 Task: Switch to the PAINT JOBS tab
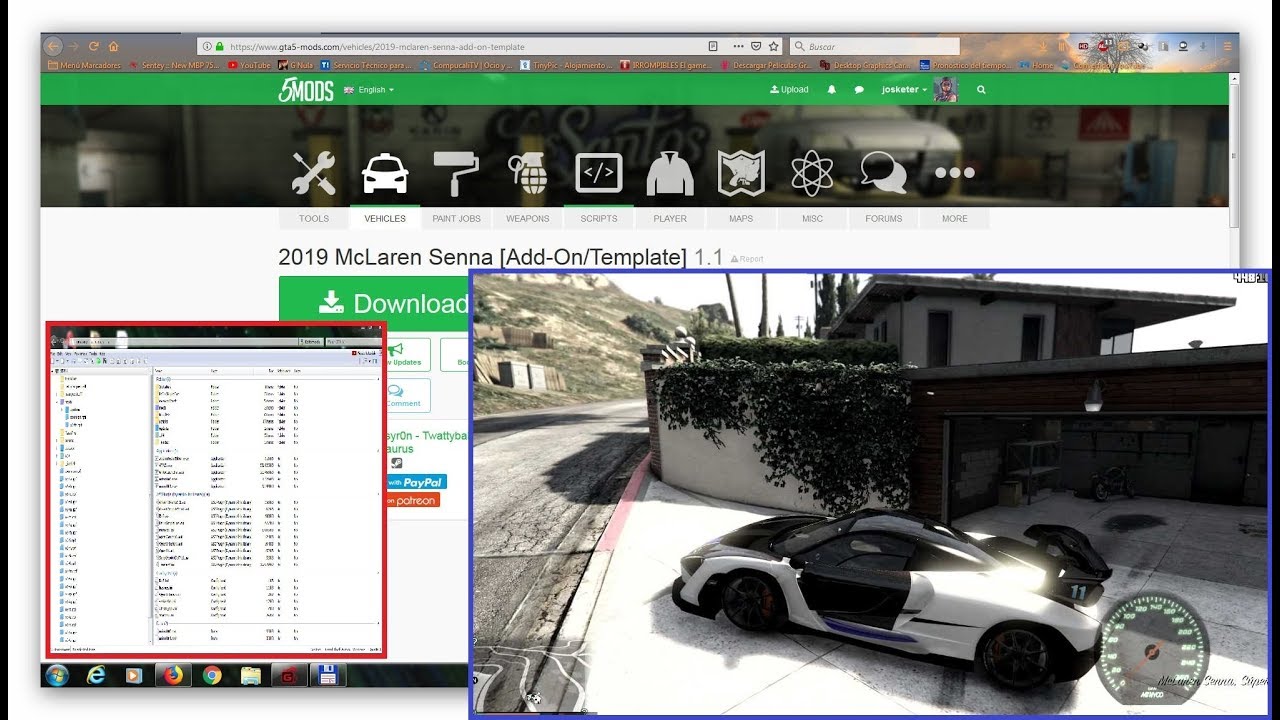pos(456,218)
